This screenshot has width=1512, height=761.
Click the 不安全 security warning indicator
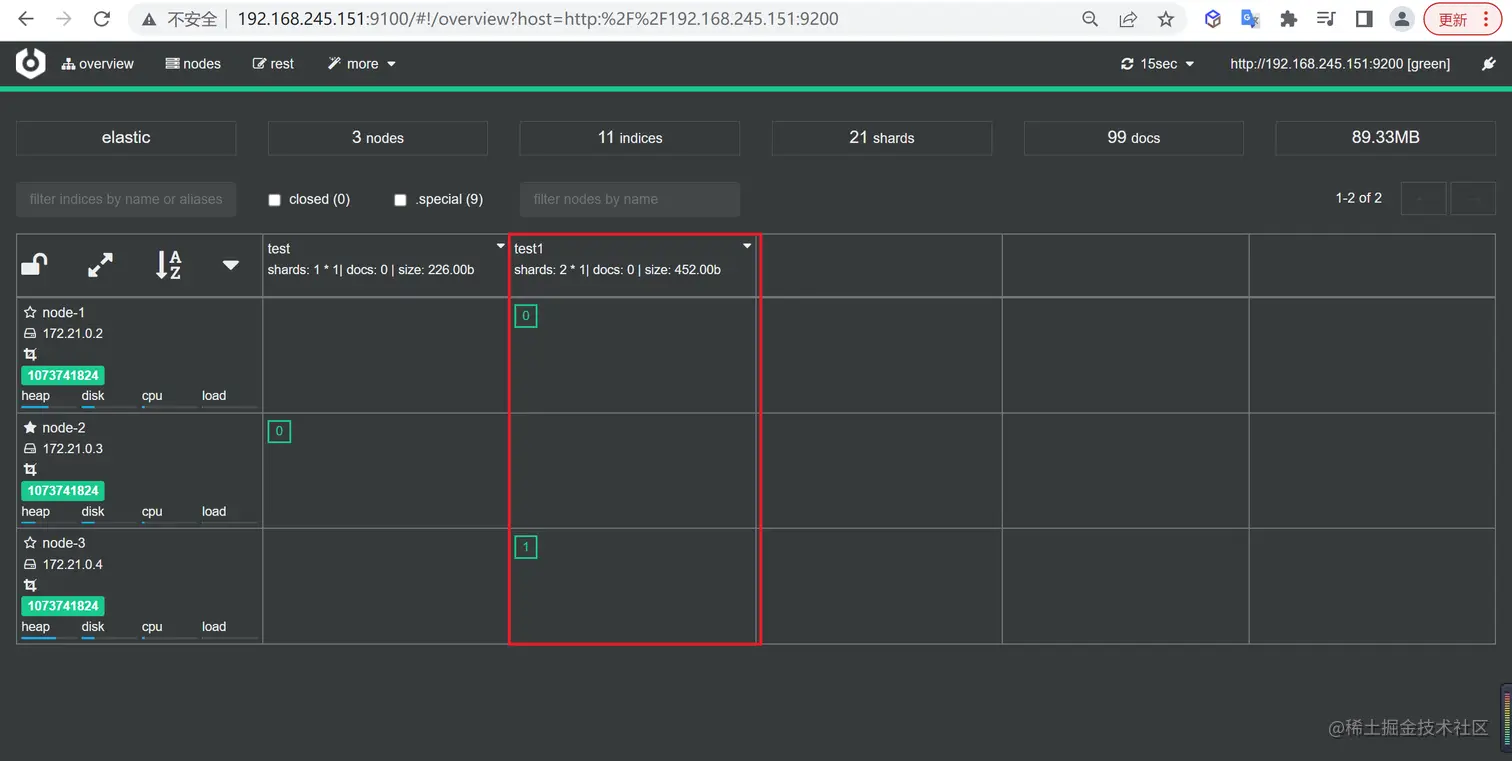179,19
